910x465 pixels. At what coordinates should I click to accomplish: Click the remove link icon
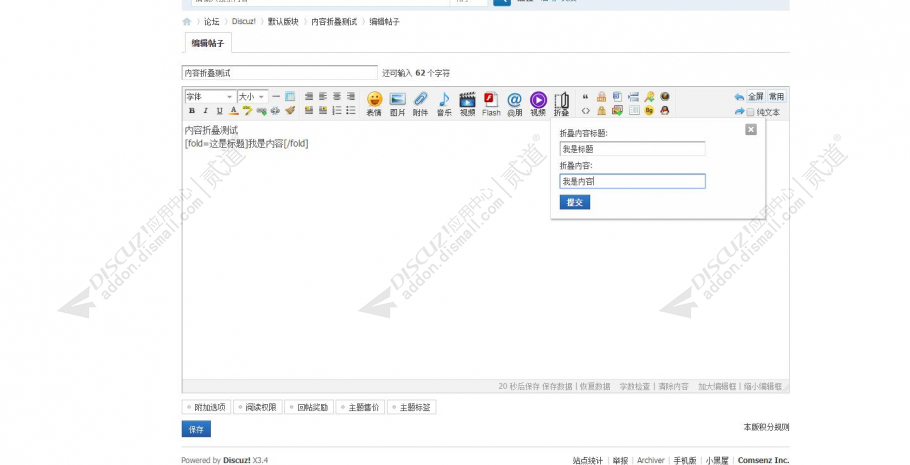pyautogui.click(x=275, y=110)
